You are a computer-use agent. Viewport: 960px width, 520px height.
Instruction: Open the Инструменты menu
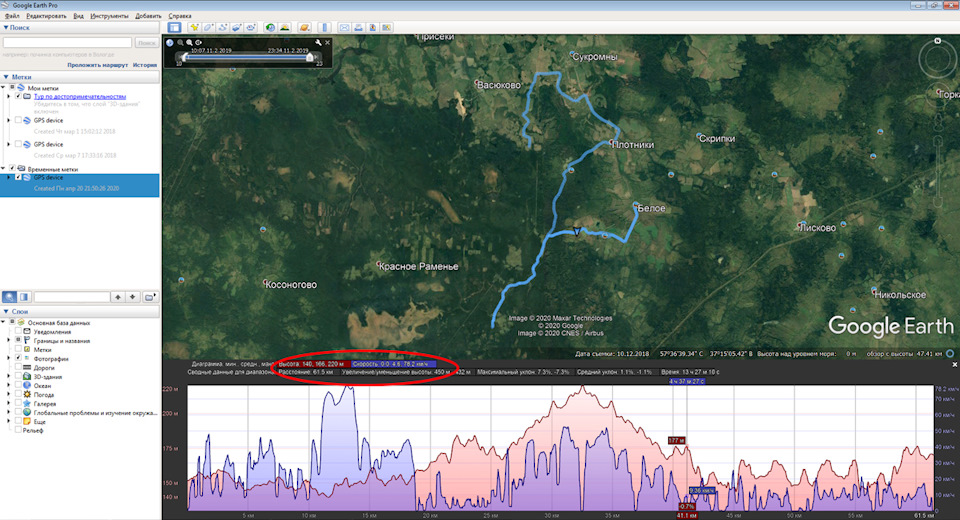pos(110,16)
